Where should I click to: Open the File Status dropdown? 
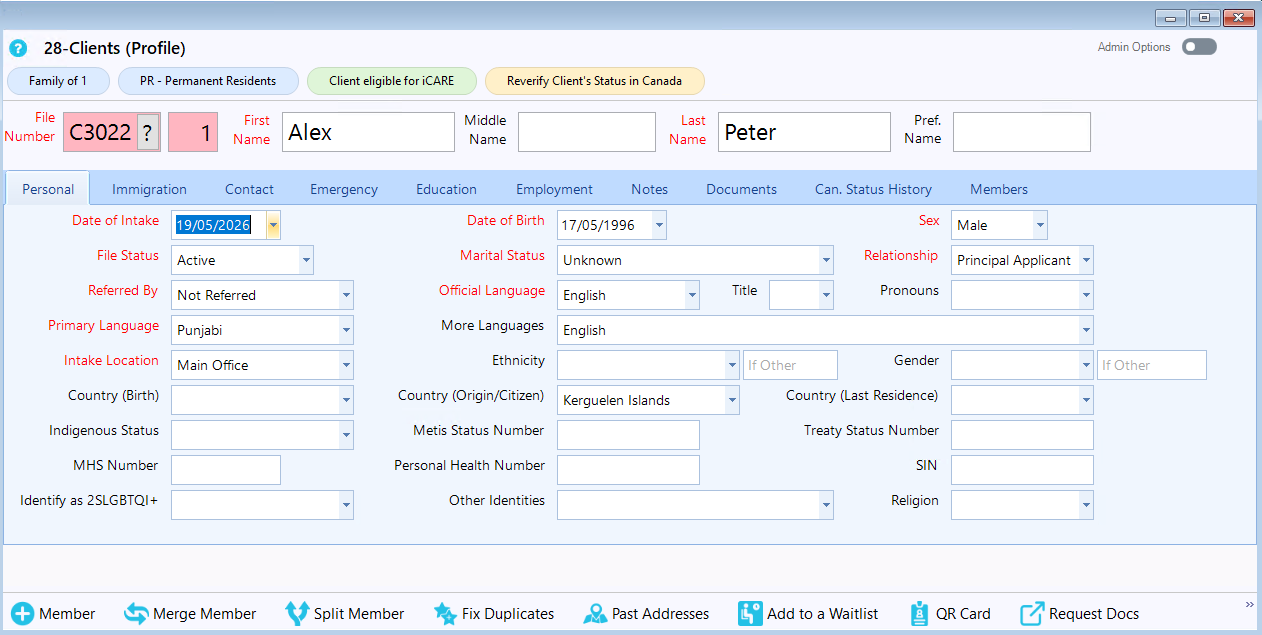[306, 260]
